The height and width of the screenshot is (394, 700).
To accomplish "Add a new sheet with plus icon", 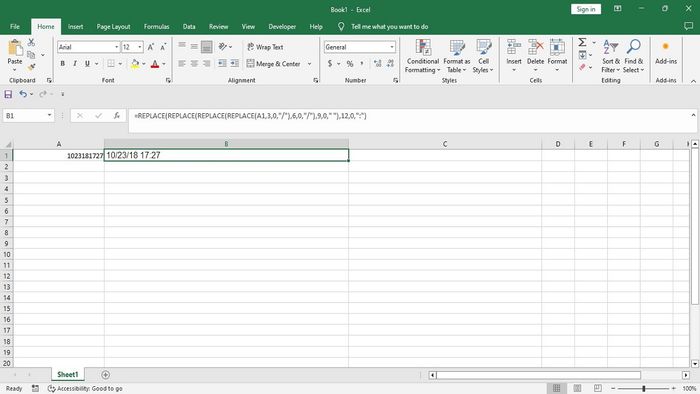I will click(105, 375).
